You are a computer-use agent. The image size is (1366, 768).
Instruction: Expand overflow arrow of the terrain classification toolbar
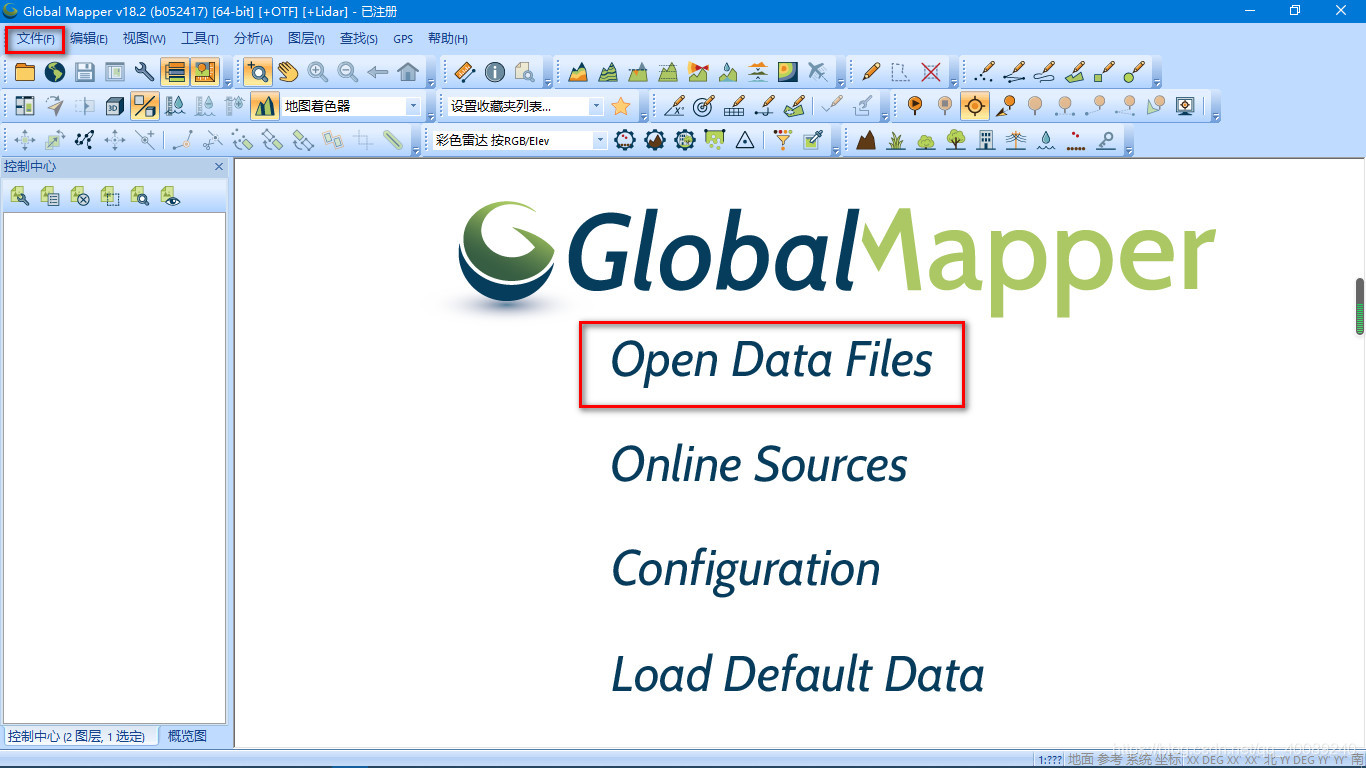tap(1129, 150)
